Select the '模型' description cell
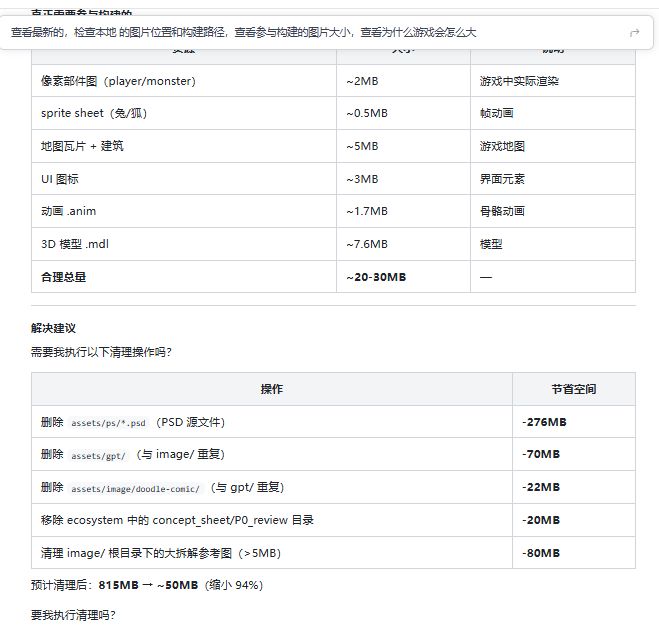Image resolution: width=659 pixels, height=643 pixels. point(553,244)
